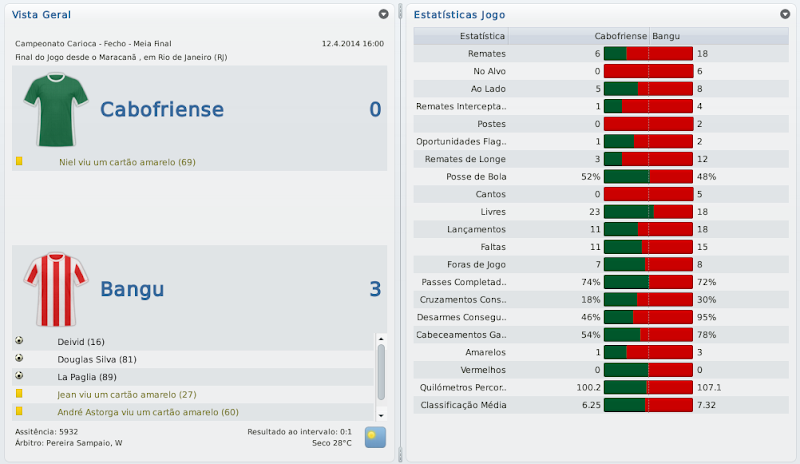Click the goal ball icon beside La Paglia

(x=19, y=376)
